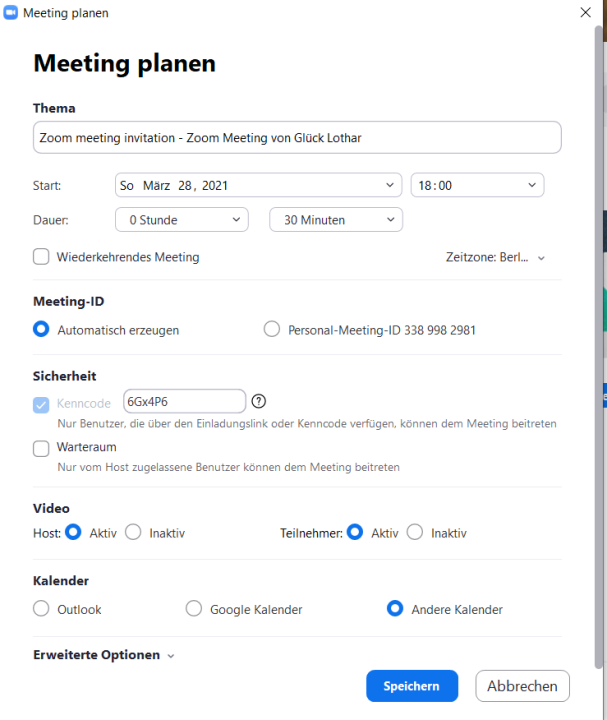Enable Wiederkehrendes Meeting checkbox
The width and height of the screenshot is (607, 720).
click(x=41, y=257)
